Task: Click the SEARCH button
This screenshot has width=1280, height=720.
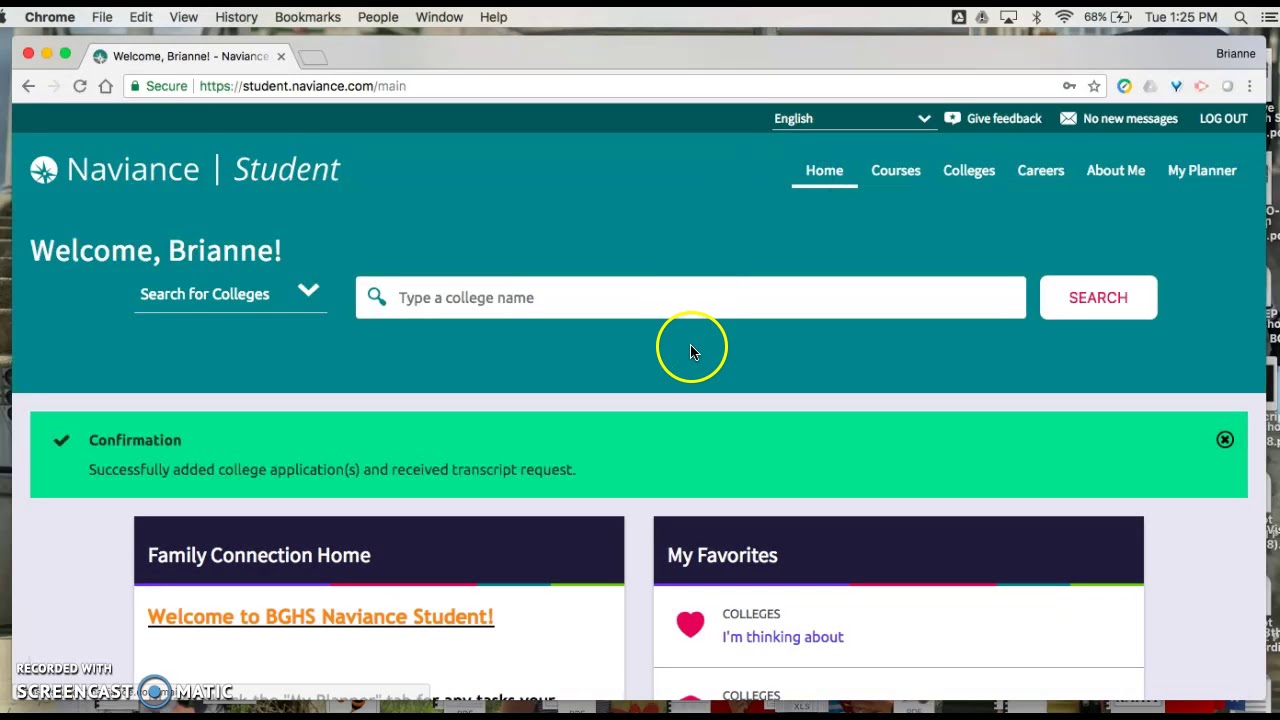Action: coord(1098,297)
